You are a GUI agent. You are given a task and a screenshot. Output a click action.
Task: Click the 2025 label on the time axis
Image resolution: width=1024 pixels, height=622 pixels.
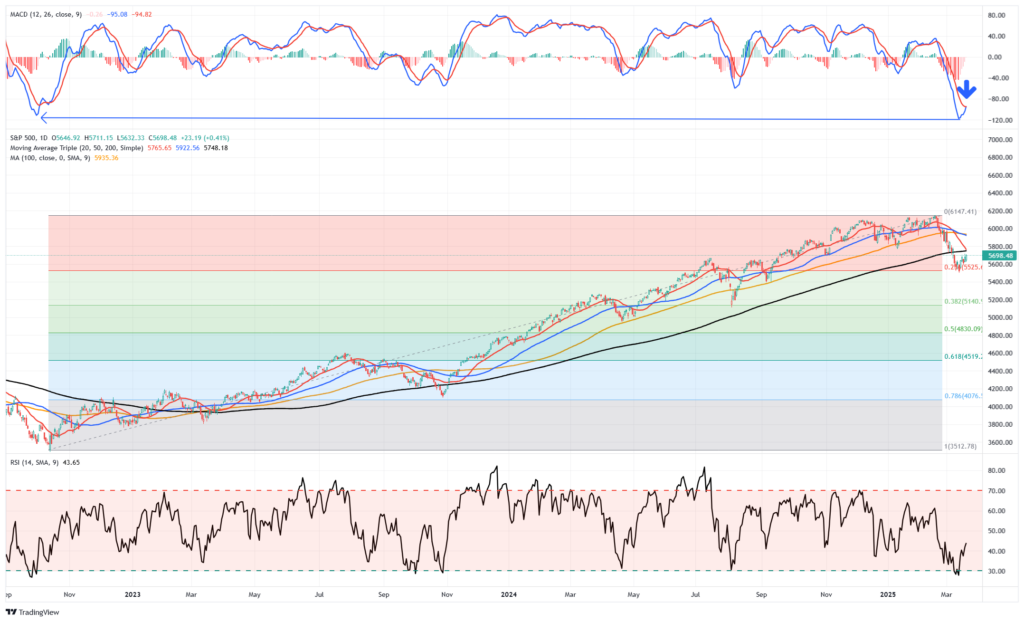point(888,595)
